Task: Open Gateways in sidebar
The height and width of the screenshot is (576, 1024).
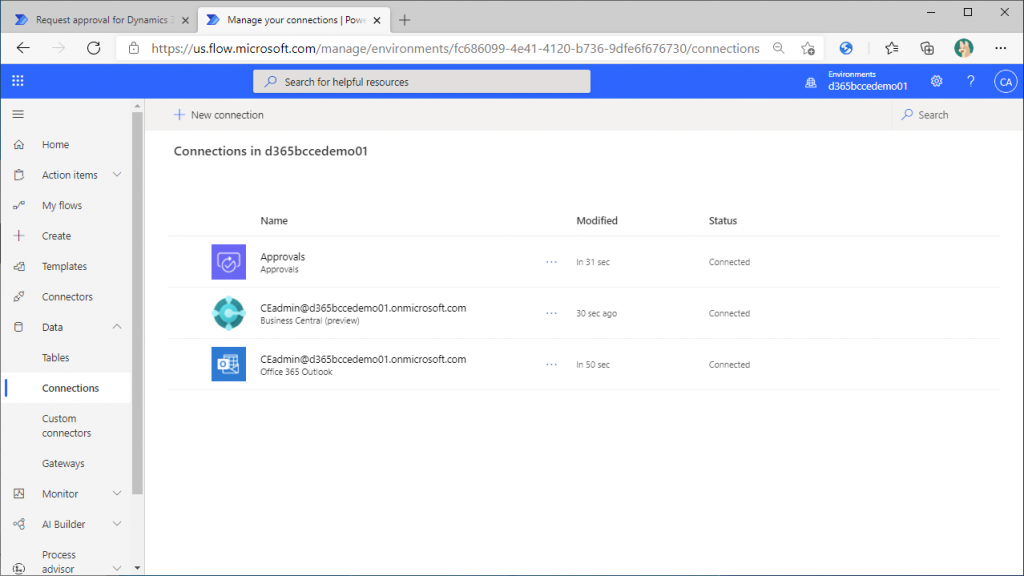Action: [63, 464]
